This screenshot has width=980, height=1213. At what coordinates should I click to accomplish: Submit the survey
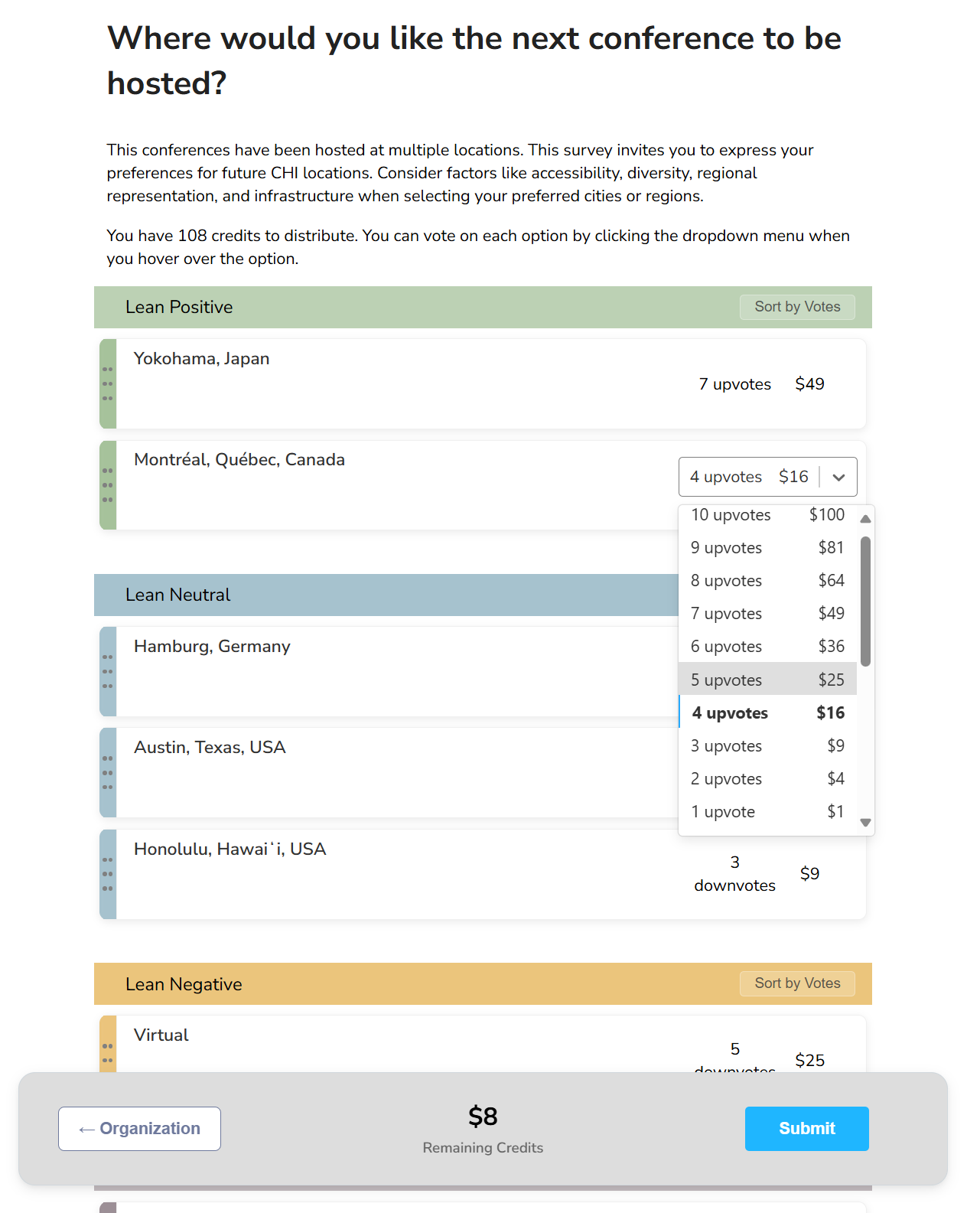[x=806, y=1129]
